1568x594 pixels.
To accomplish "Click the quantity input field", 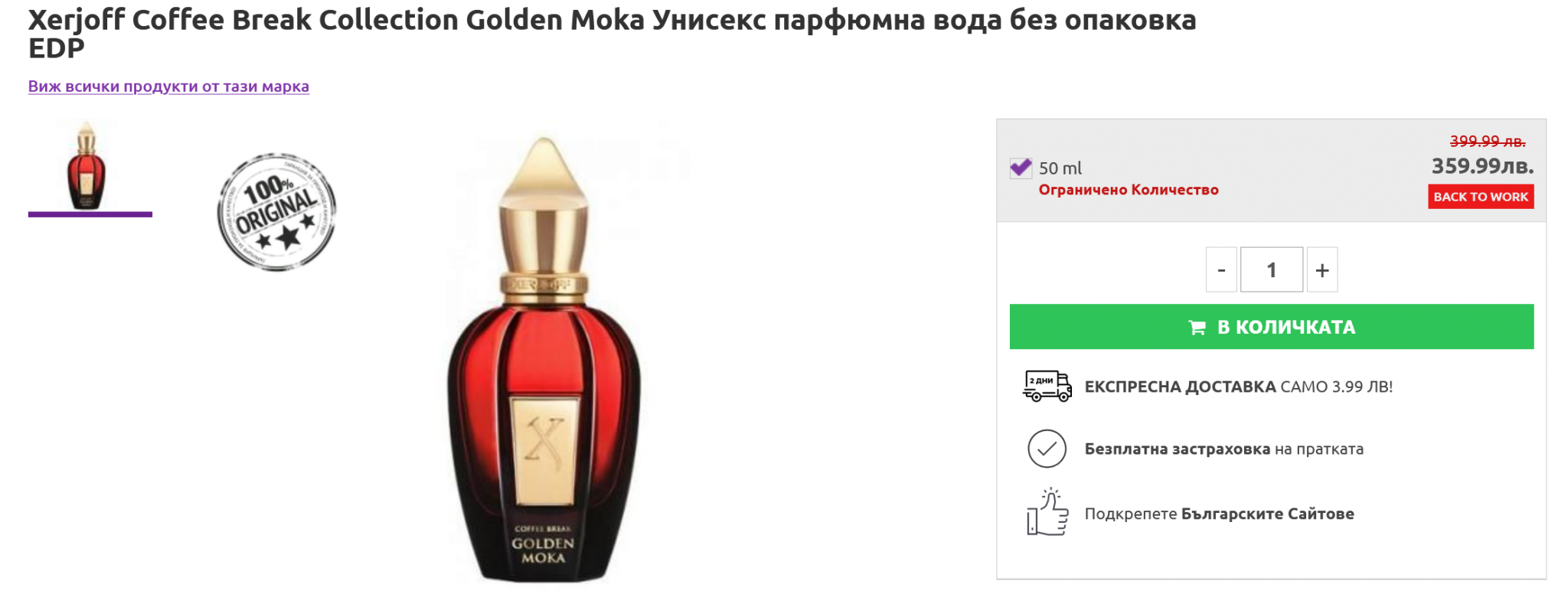I will (1271, 269).
